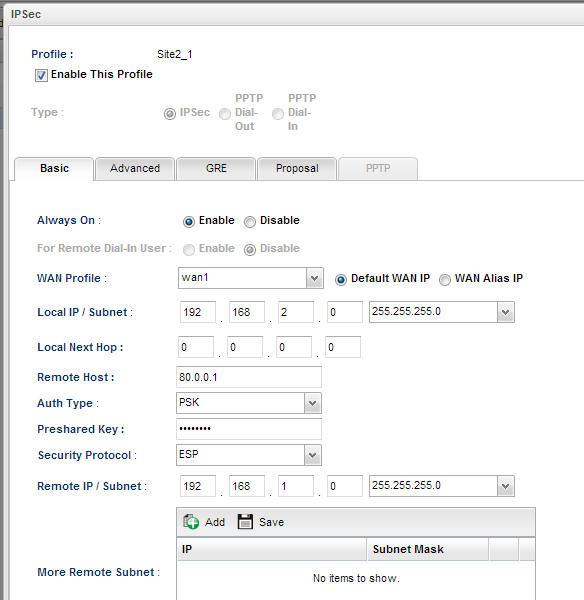
Task: Click the Save floppy disk icon
Action: coord(245,522)
